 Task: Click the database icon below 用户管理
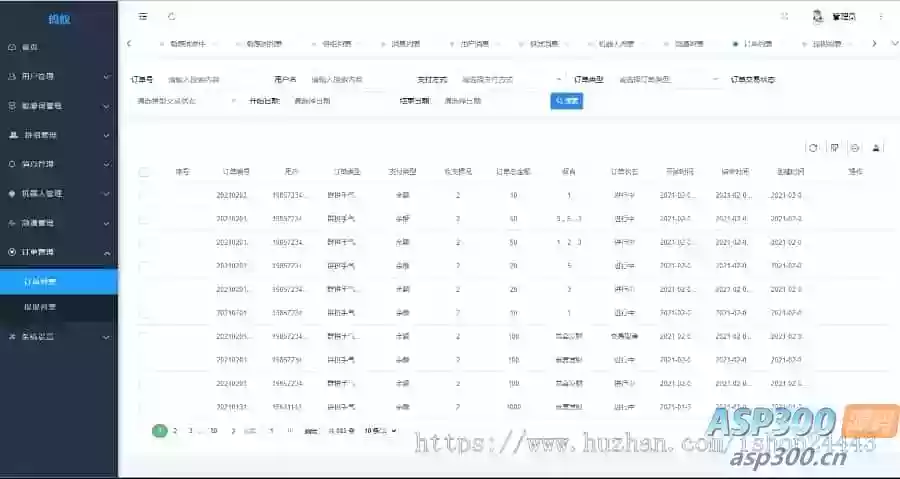[x=12, y=106]
